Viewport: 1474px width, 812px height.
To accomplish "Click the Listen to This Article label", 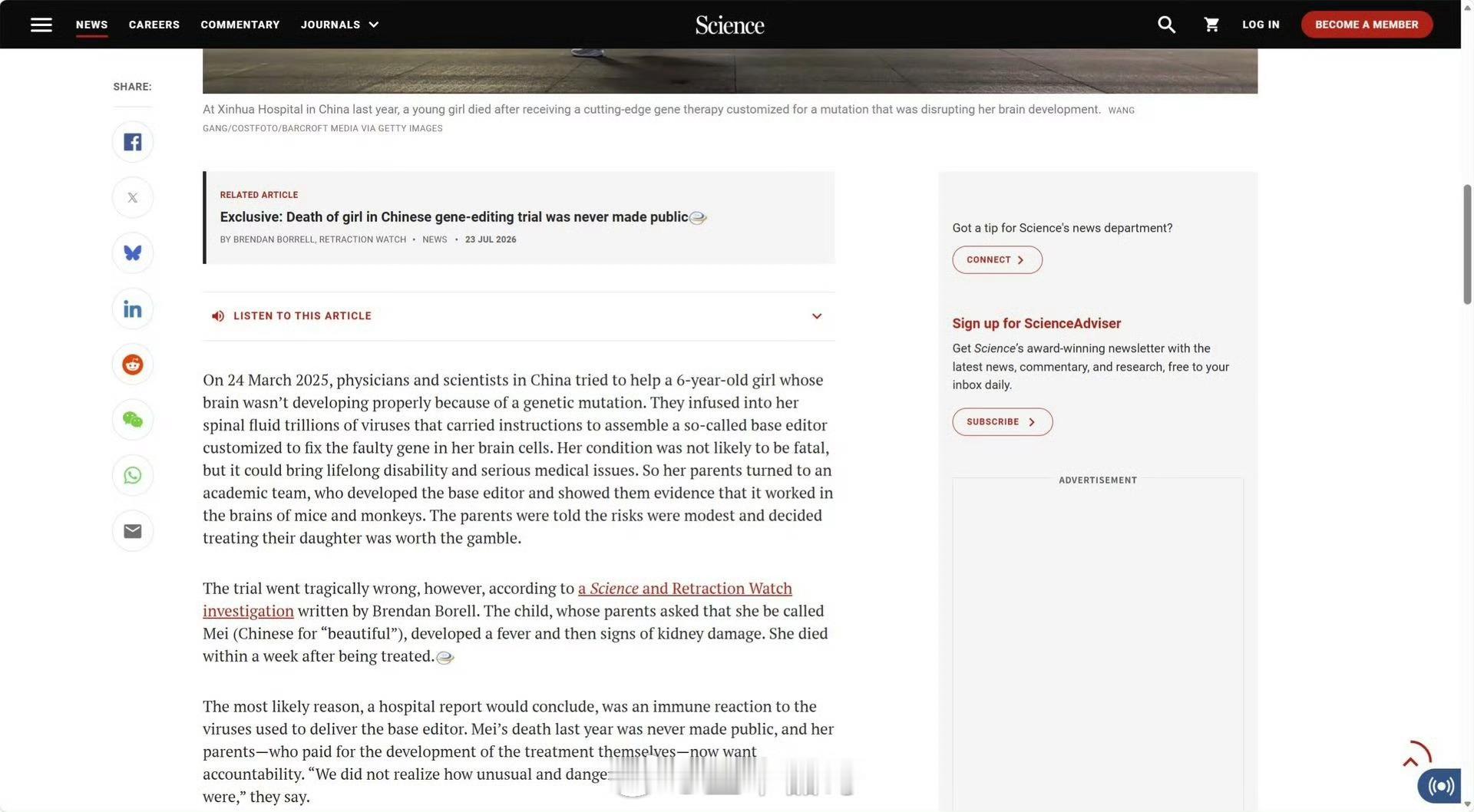I will click(302, 316).
